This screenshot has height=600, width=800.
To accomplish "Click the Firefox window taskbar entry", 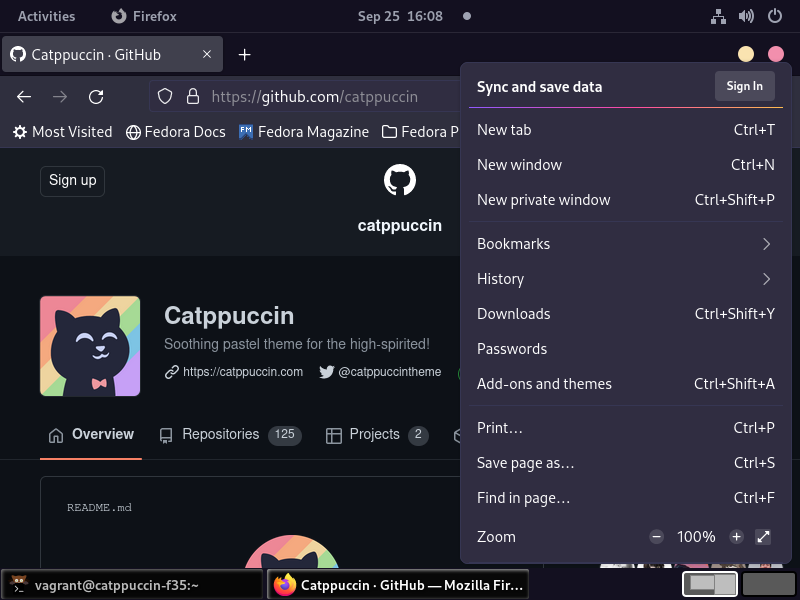I will (x=398, y=585).
